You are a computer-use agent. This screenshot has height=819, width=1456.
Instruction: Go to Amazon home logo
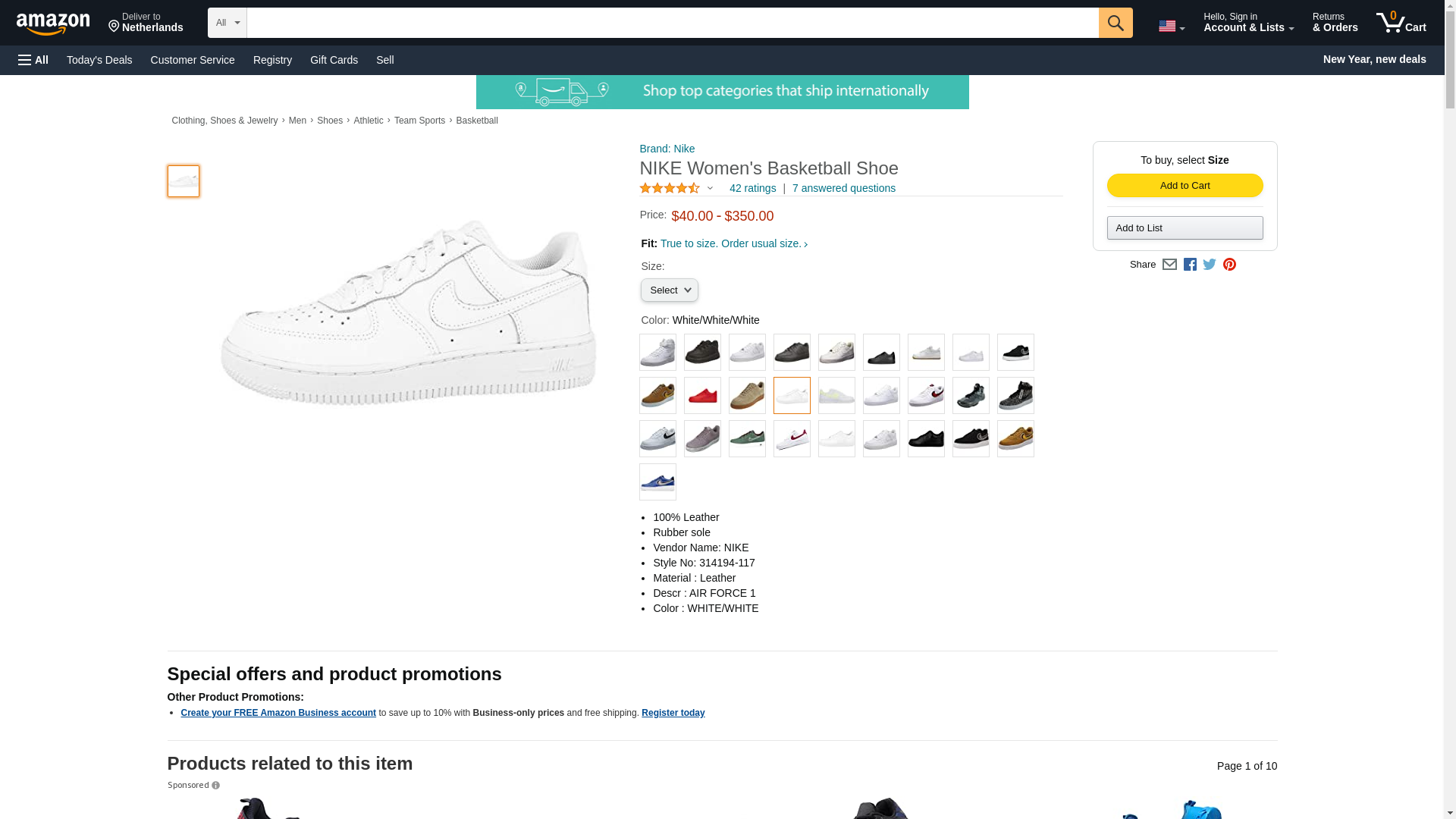click(x=53, y=24)
